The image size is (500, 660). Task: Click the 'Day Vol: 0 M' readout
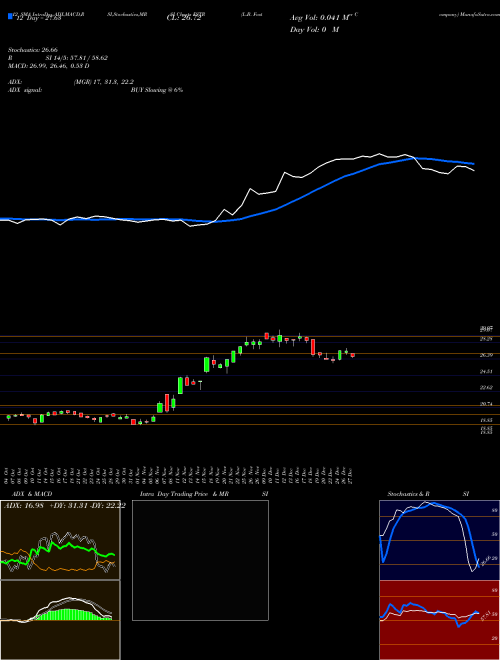coord(315,30)
